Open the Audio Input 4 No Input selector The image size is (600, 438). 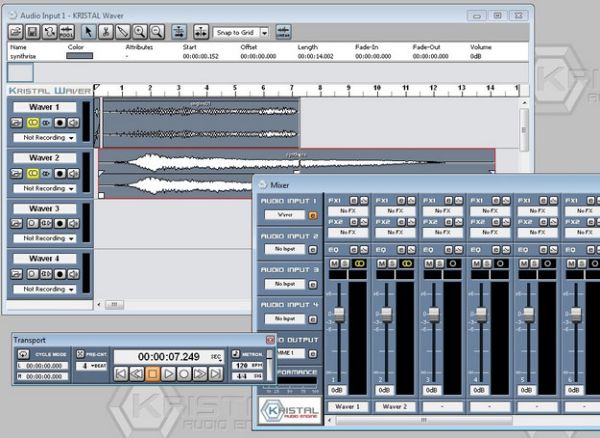click(x=285, y=319)
